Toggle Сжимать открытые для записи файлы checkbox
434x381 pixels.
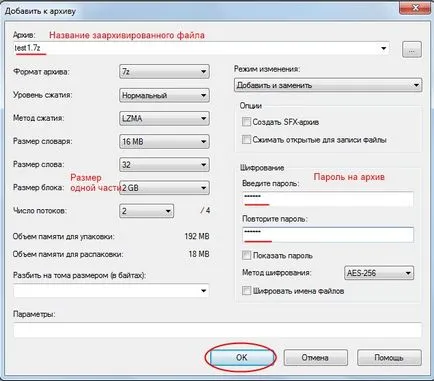(246, 139)
